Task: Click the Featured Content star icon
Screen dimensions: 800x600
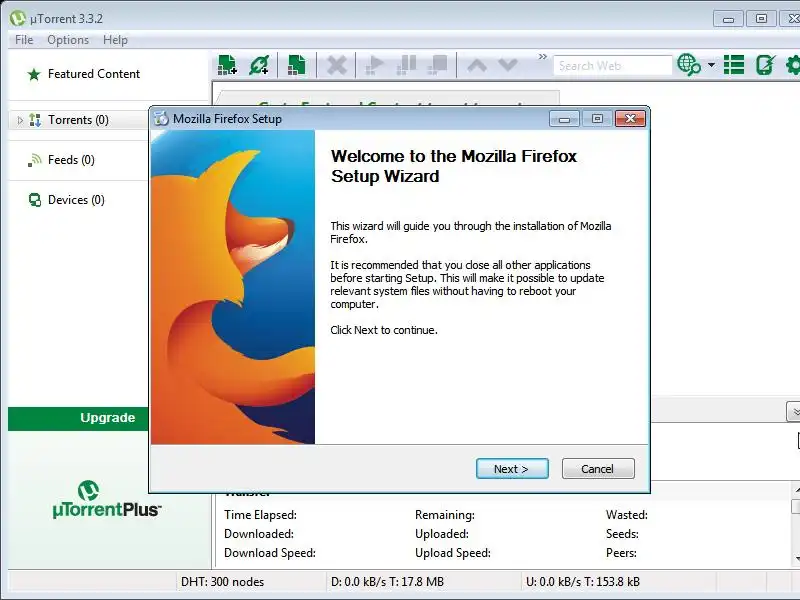Action: coord(34,74)
